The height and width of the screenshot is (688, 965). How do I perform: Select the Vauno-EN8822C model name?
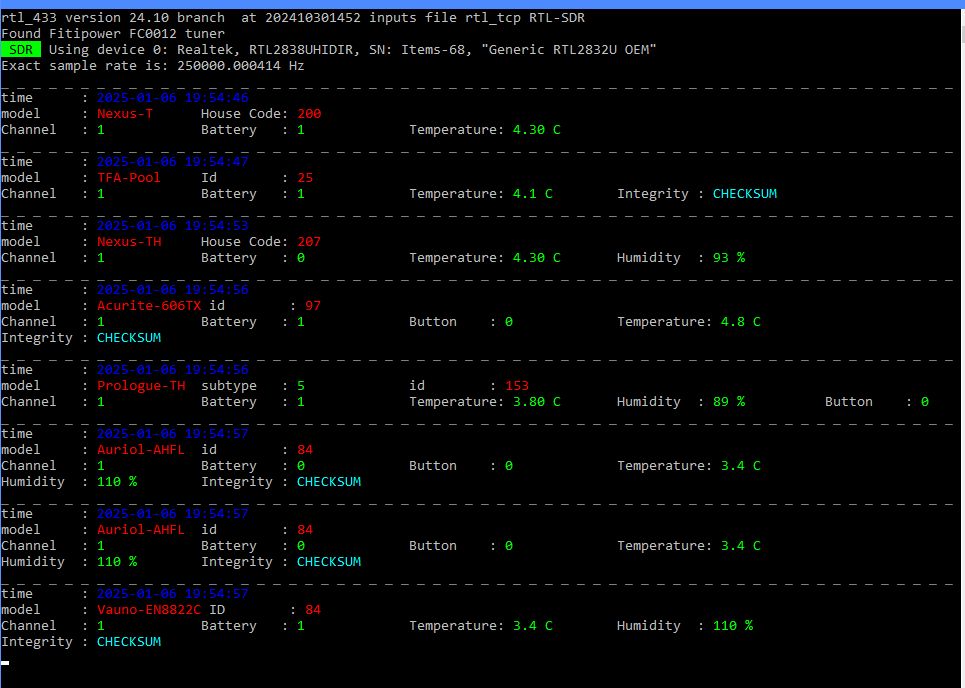coord(148,610)
